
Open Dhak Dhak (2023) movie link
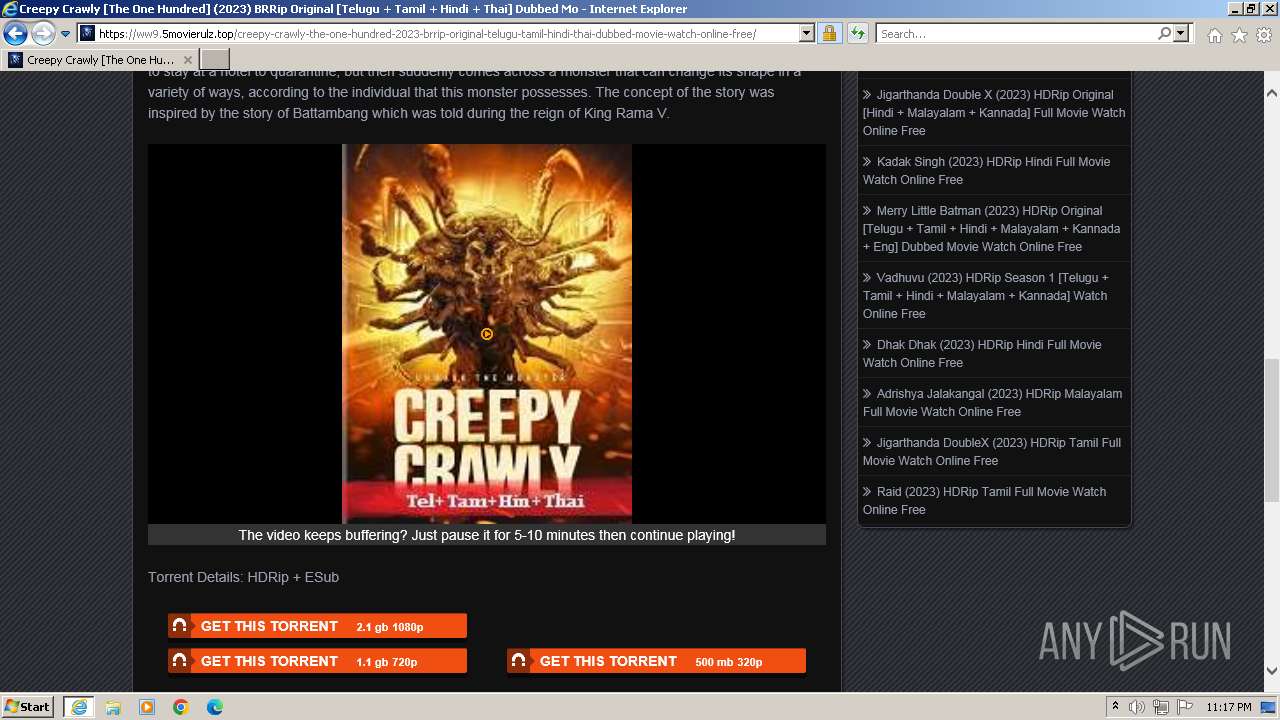982,354
